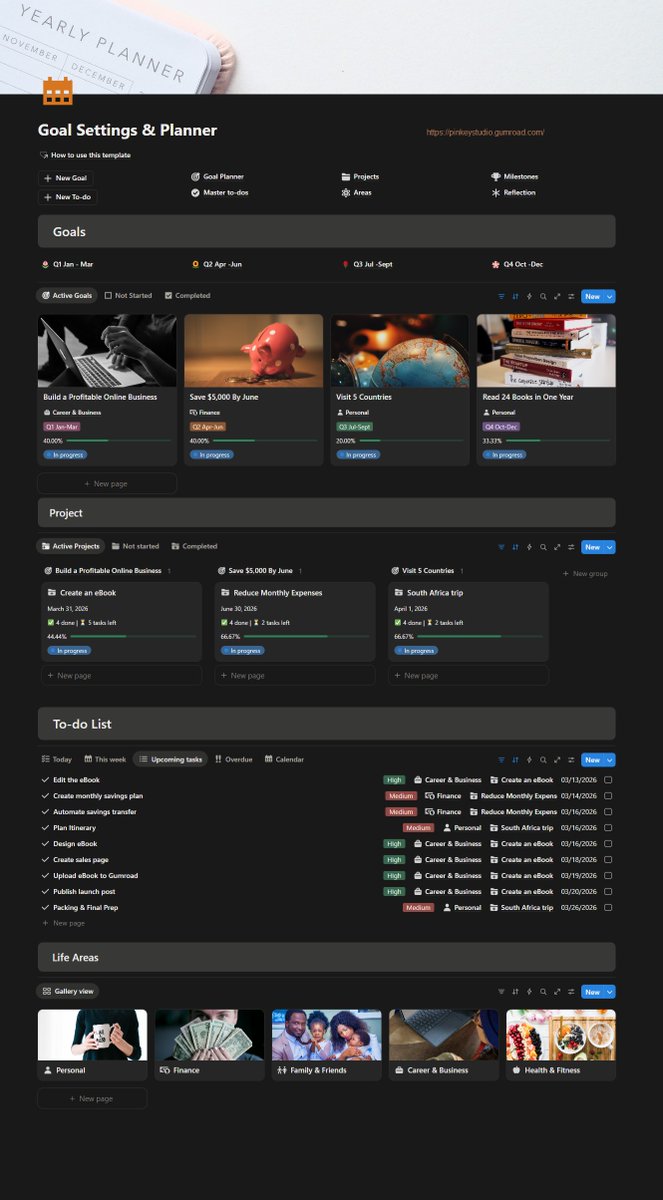Check the box for Create sales page

[x=608, y=860]
